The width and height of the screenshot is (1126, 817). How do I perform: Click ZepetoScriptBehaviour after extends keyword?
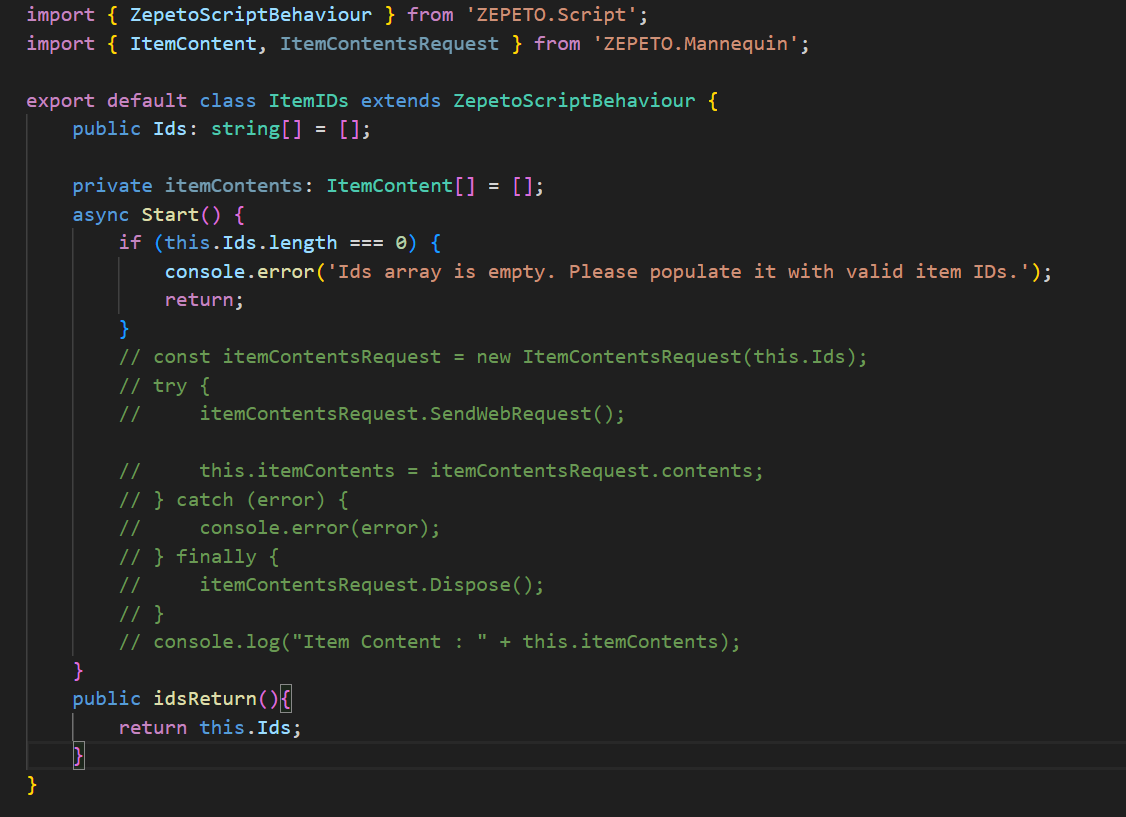574,101
